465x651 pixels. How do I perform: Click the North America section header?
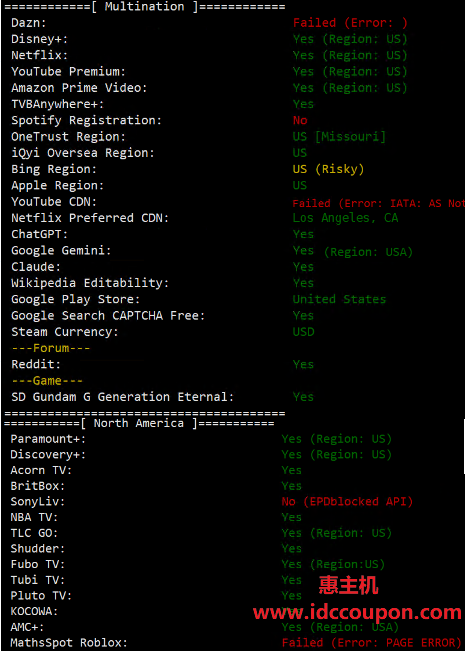click(139, 423)
